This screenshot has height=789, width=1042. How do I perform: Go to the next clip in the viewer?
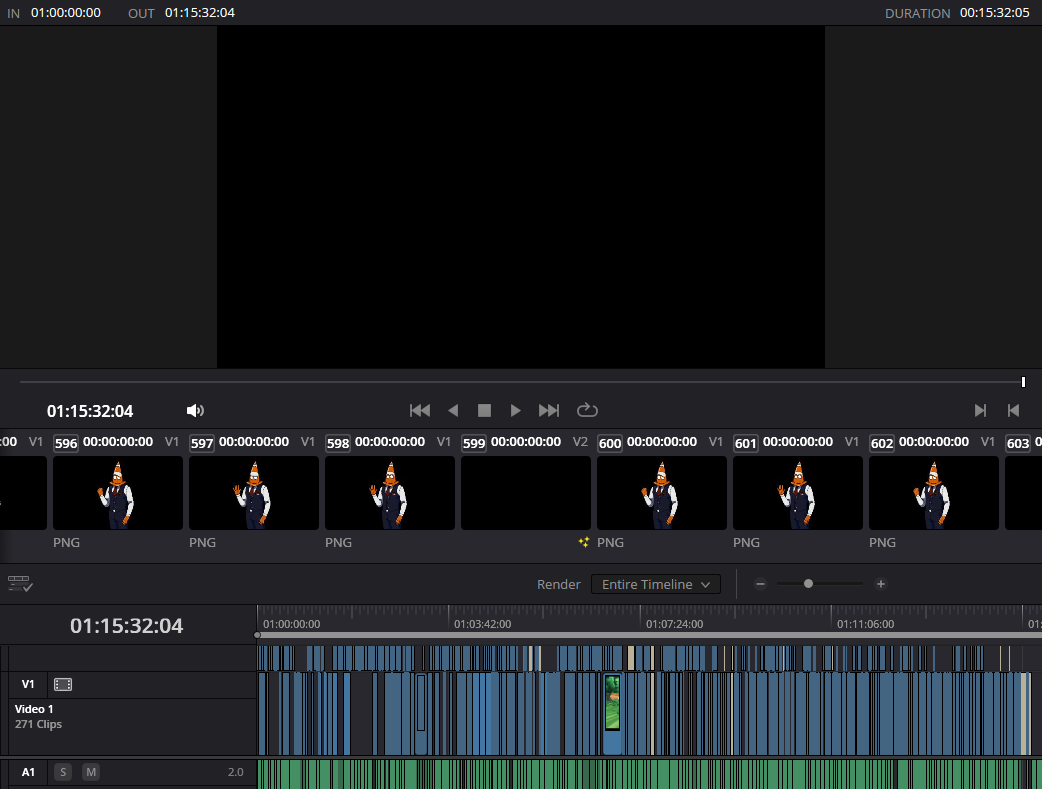point(980,410)
